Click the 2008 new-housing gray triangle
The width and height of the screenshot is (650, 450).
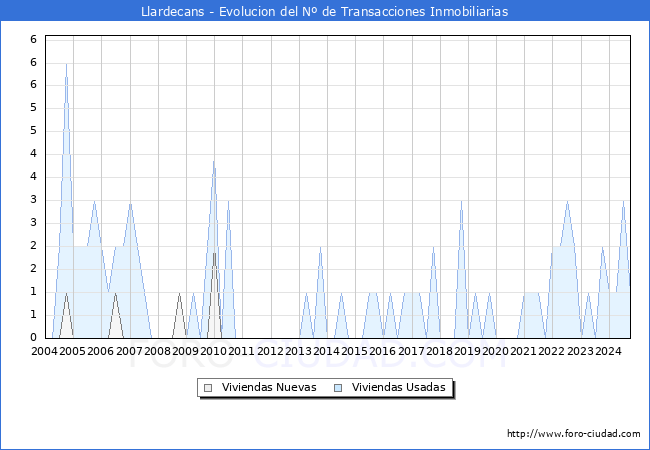(179, 315)
